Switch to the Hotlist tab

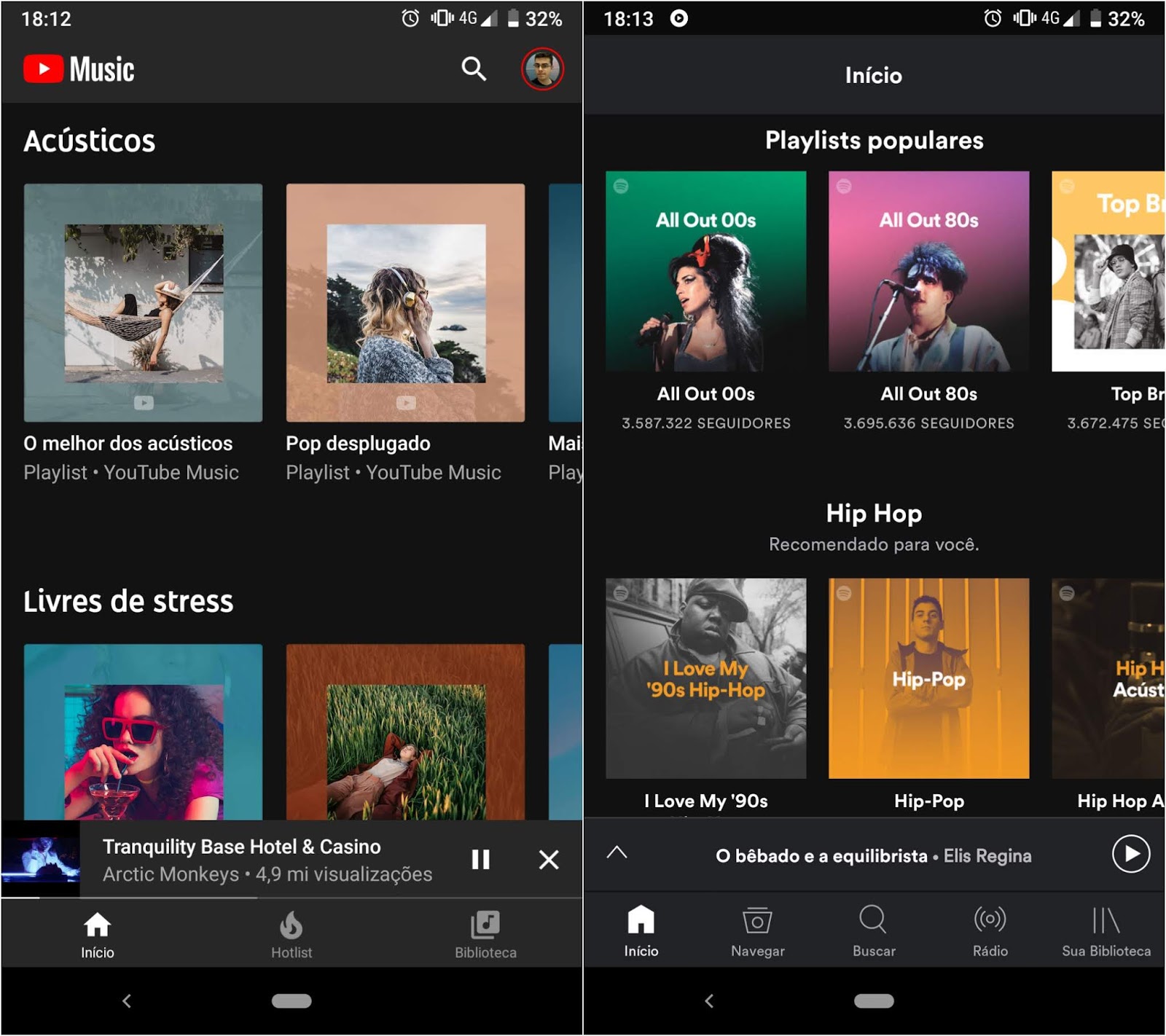pos(291,935)
